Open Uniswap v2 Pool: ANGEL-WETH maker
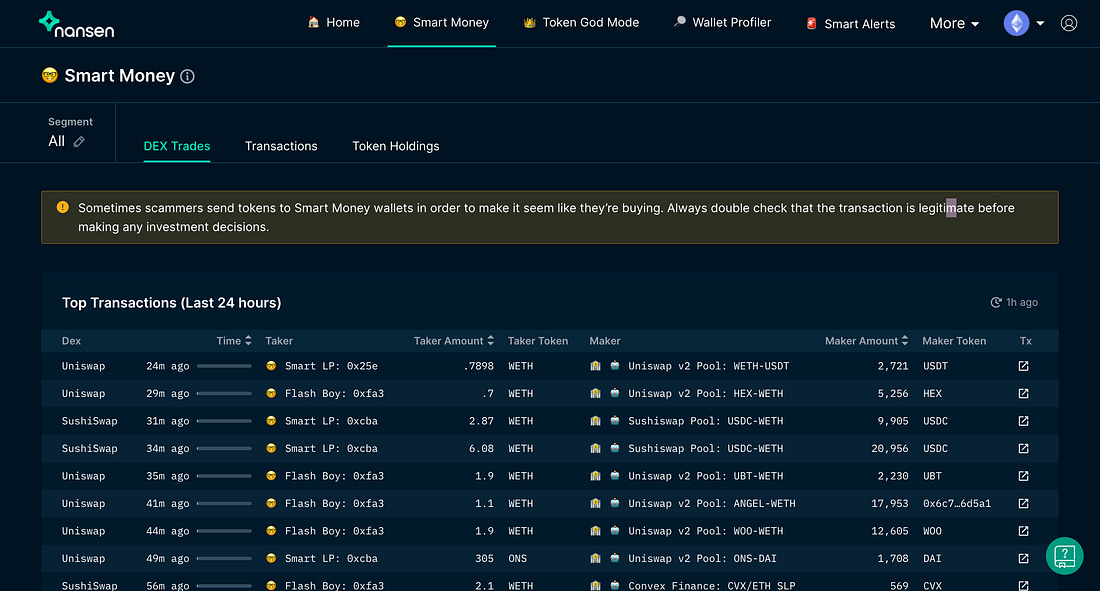Viewport: 1100px width, 591px height. pos(712,503)
